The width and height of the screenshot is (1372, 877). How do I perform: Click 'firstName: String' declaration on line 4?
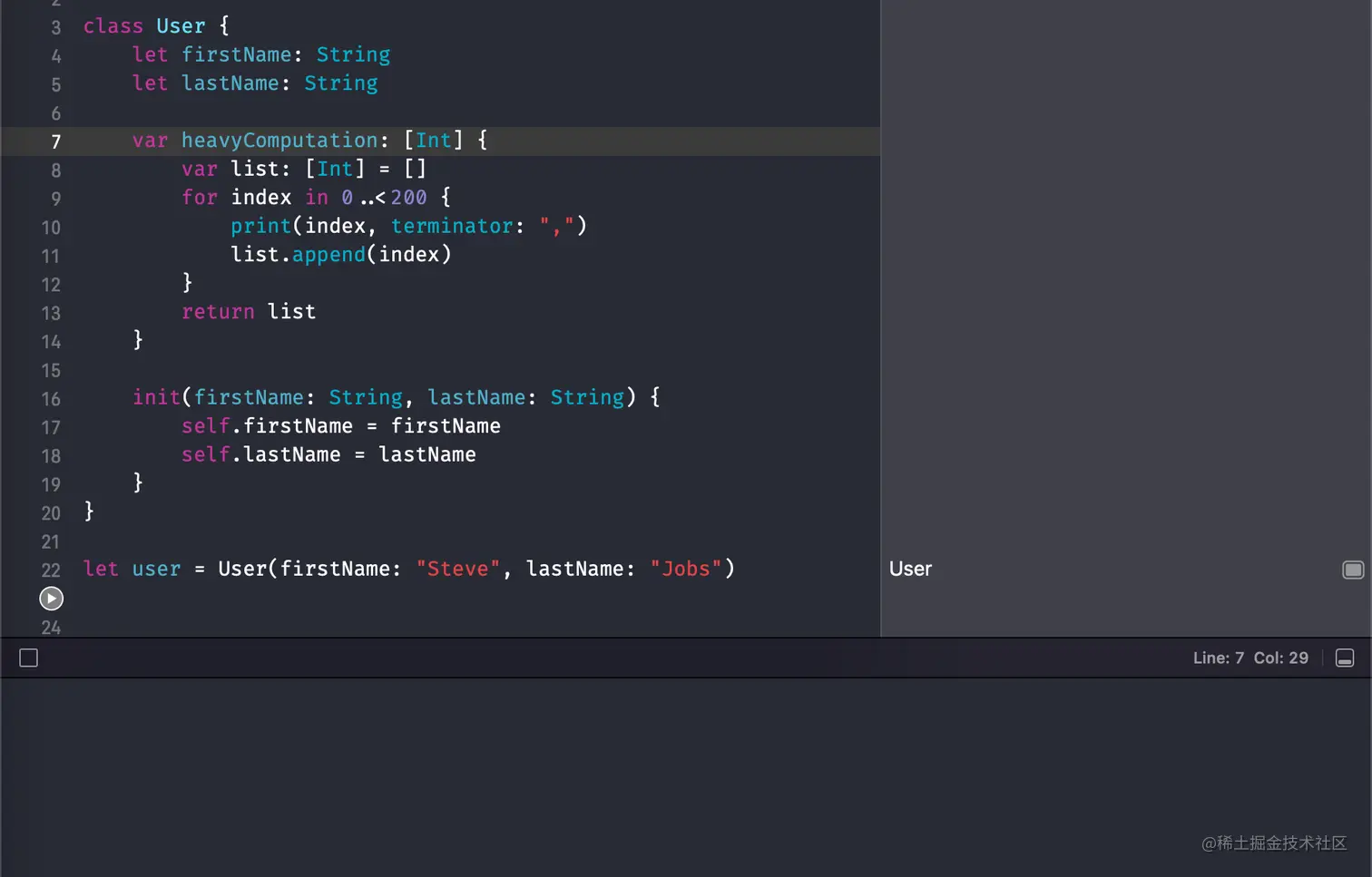(x=286, y=55)
